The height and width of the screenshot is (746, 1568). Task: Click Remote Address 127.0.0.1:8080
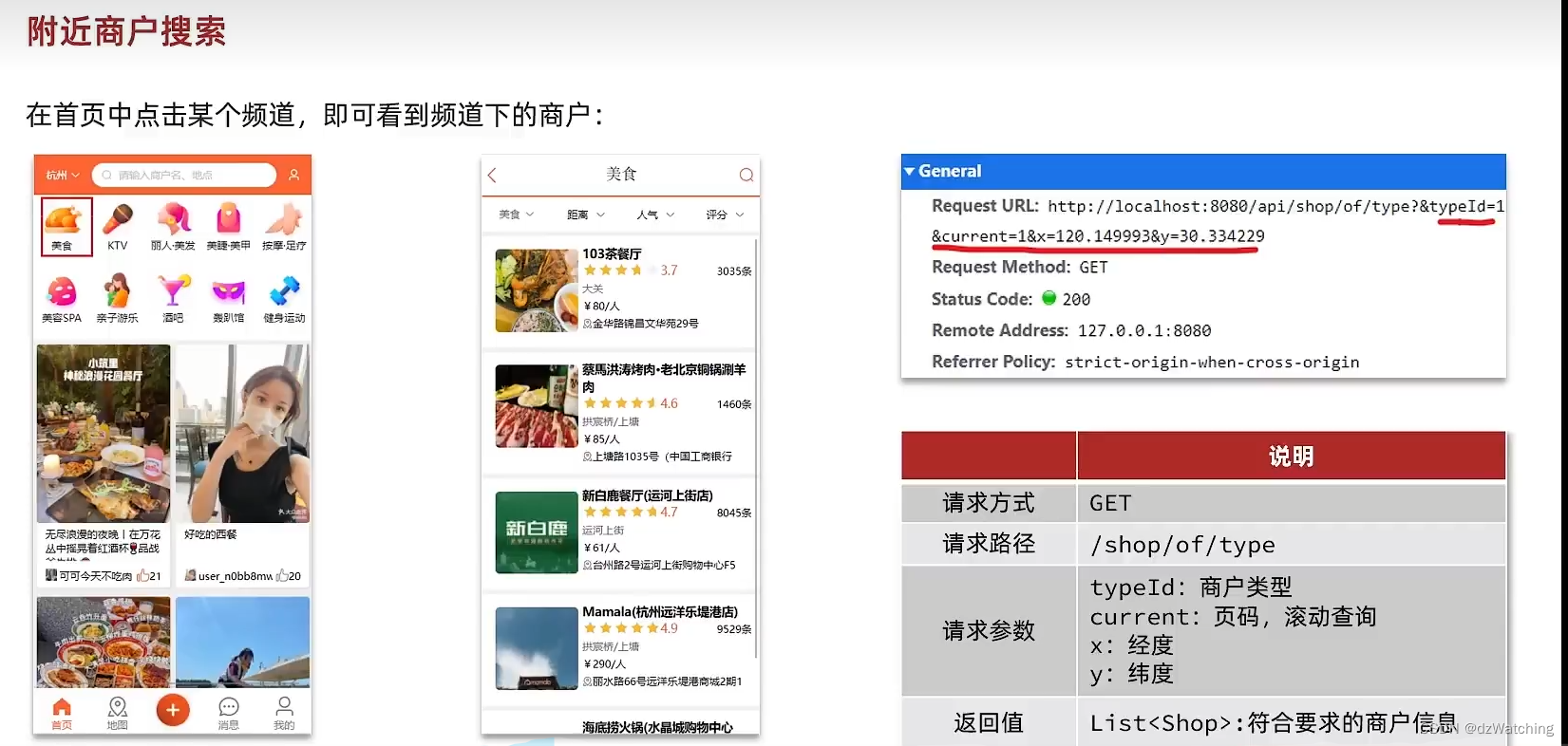point(1144,330)
